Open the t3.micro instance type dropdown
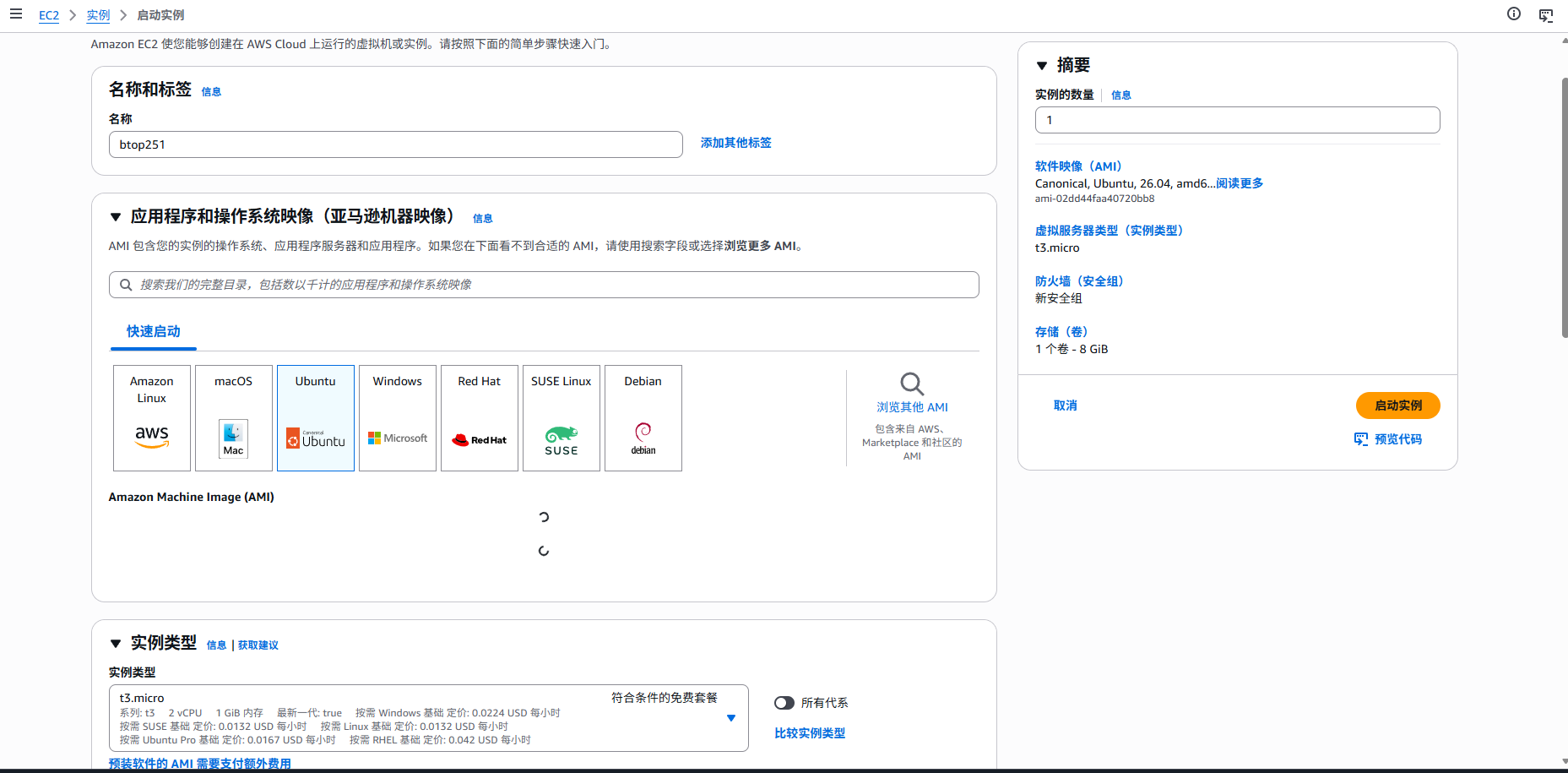 tap(429, 718)
